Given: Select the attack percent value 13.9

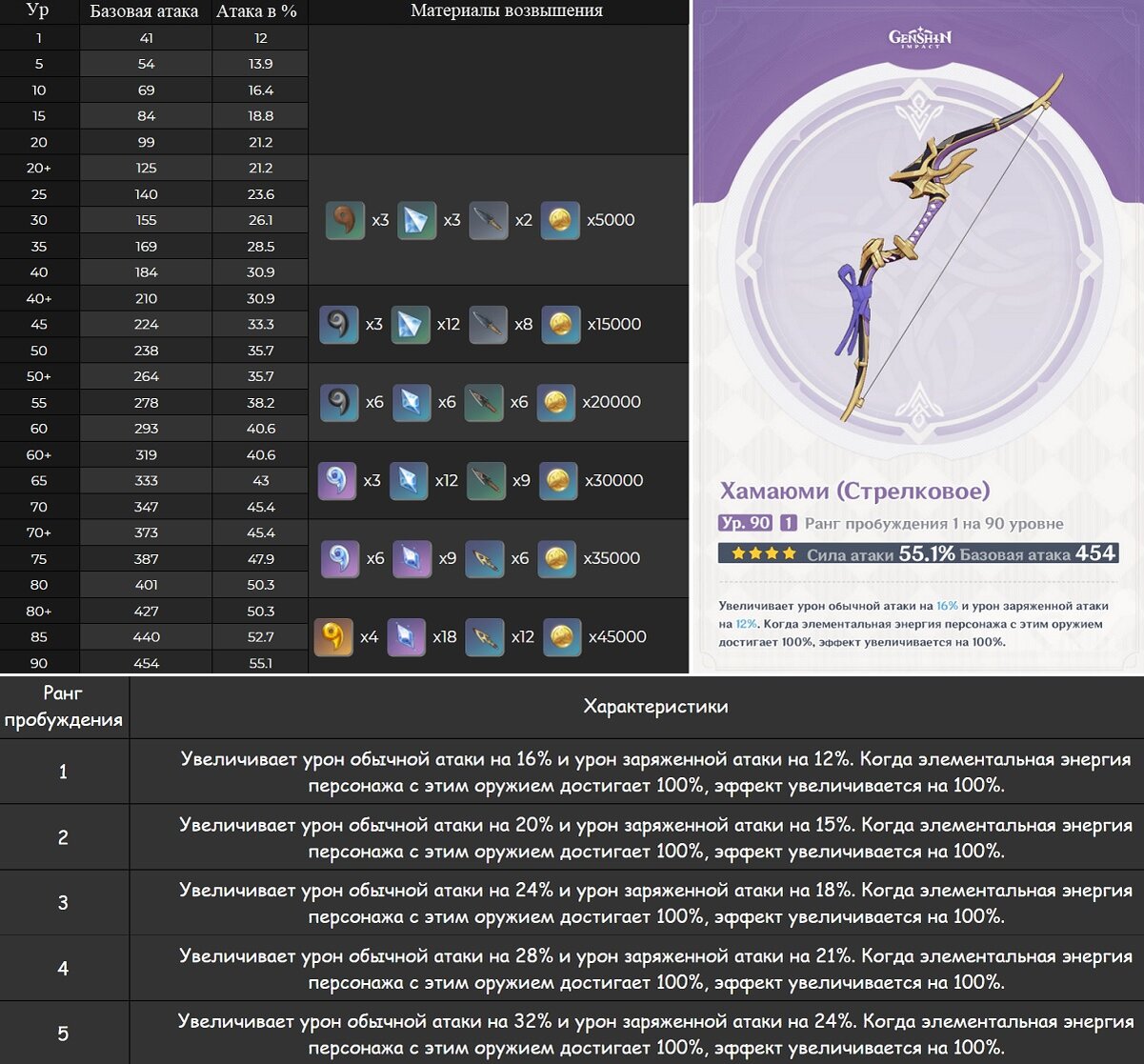Looking at the screenshot, I should point(260,64).
